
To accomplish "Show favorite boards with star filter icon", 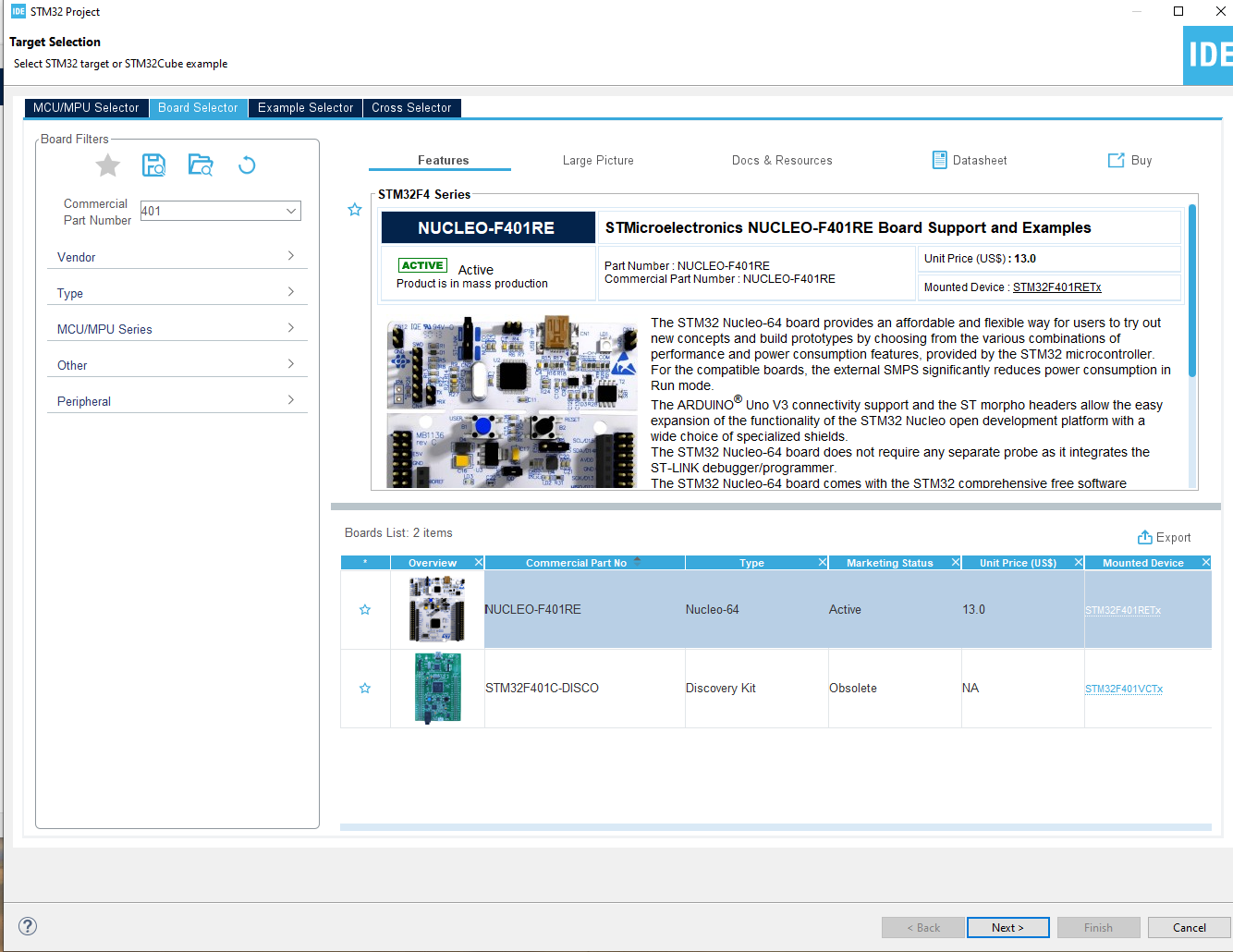I will pyautogui.click(x=108, y=165).
